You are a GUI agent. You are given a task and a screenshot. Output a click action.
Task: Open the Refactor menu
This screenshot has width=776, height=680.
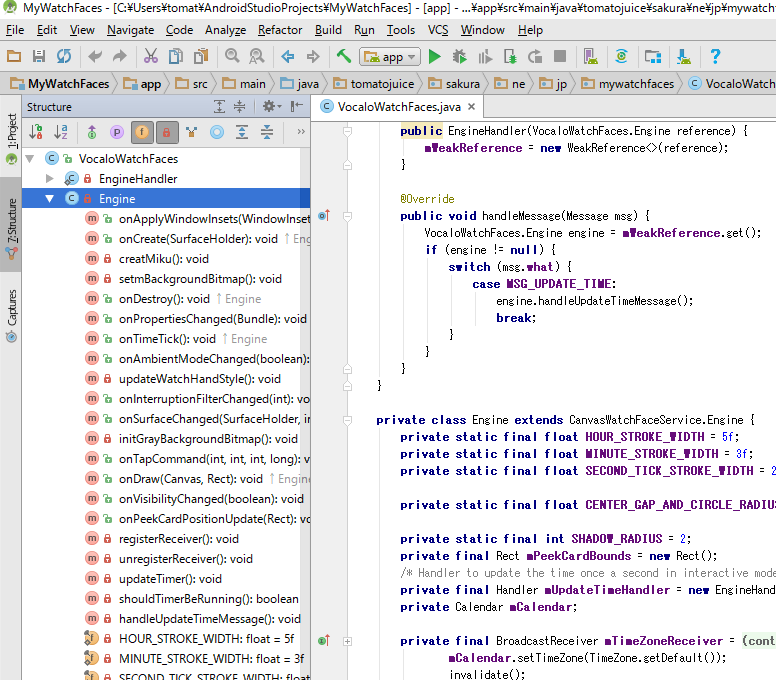(280, 30)
